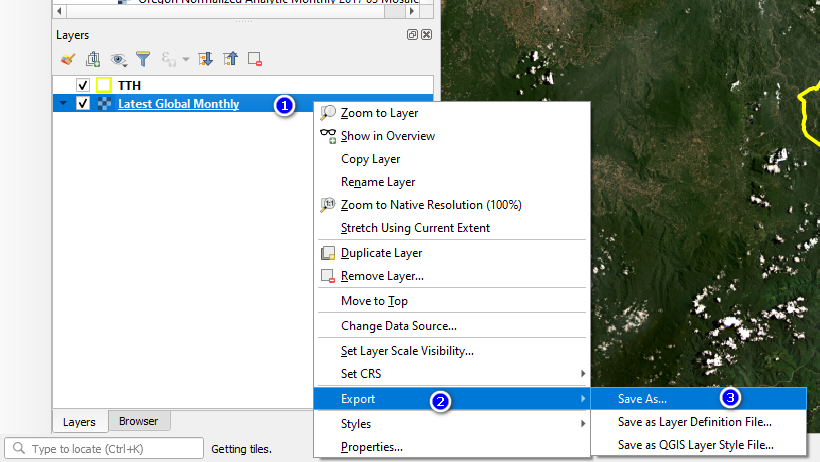Click the Show in Overview glasses icon
The height and width of the screenshot is (462, 820).
[328, 136]
